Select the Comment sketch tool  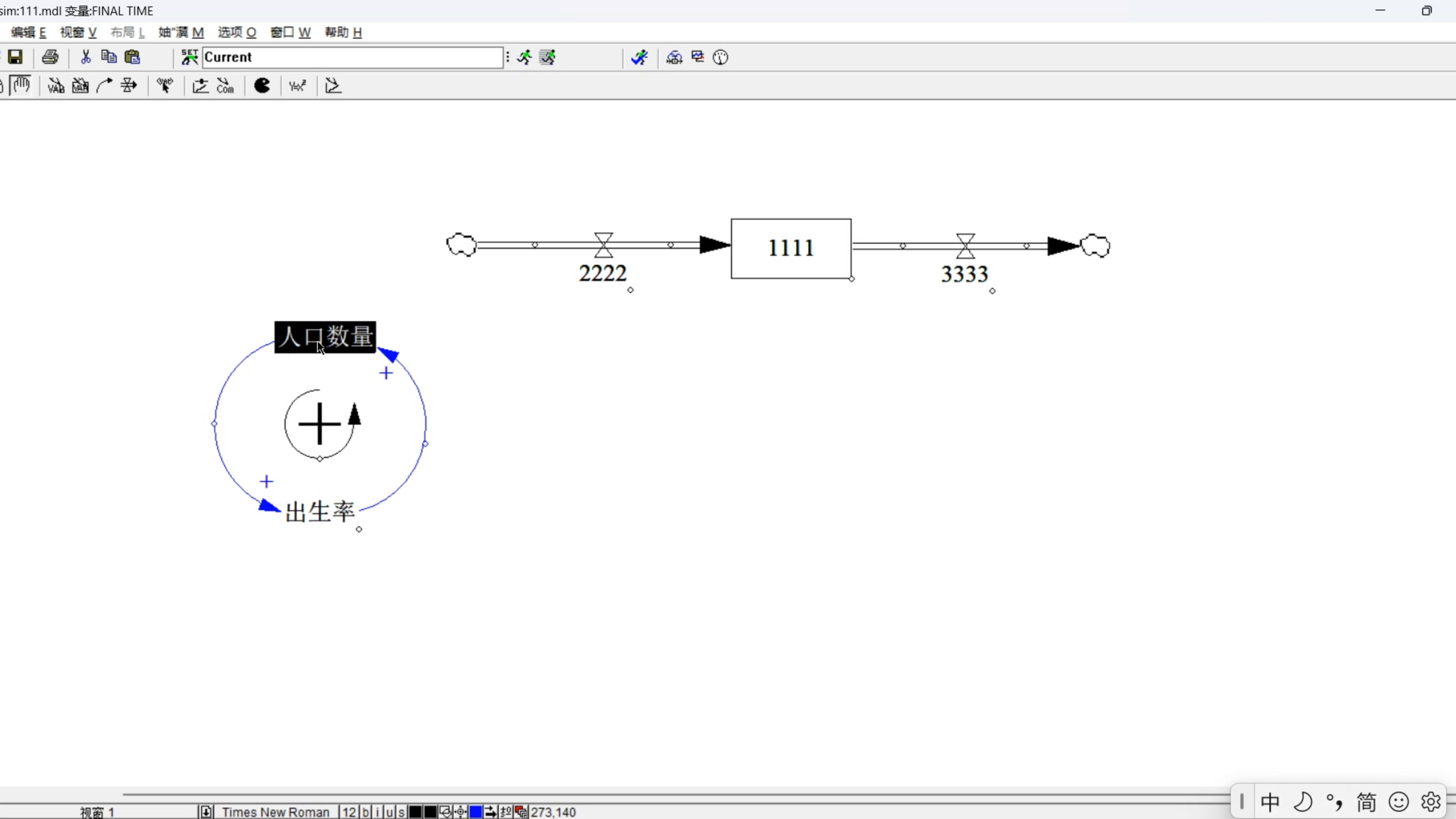coord(226,86)
